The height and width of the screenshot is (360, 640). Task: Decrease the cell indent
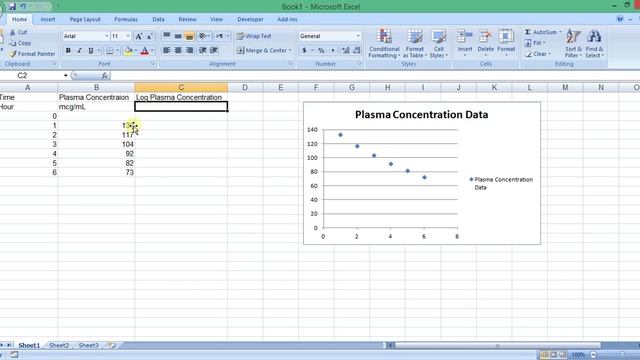202,50
